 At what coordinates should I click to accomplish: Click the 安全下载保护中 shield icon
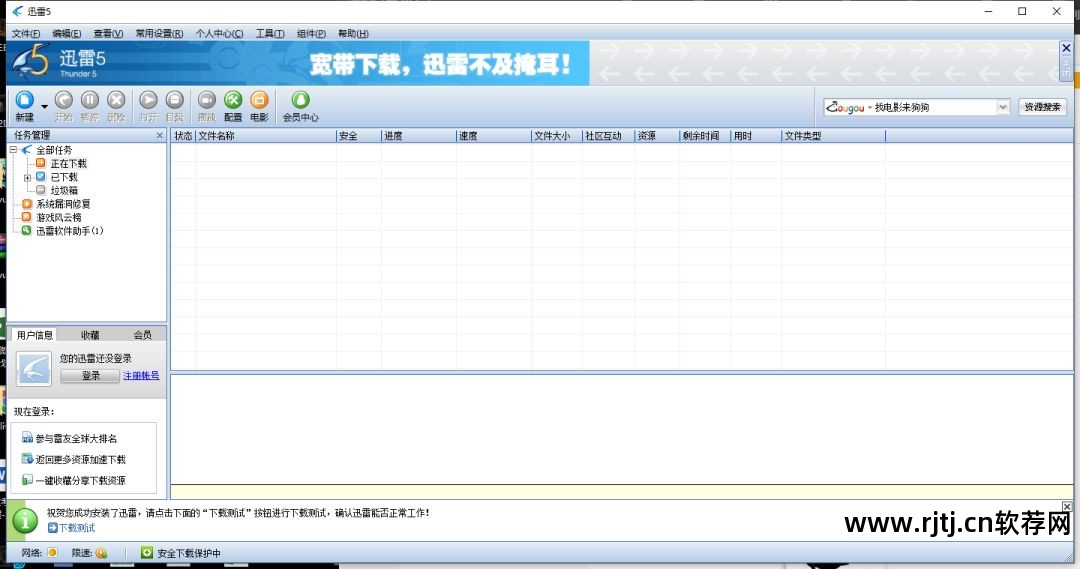pos(147,552)
